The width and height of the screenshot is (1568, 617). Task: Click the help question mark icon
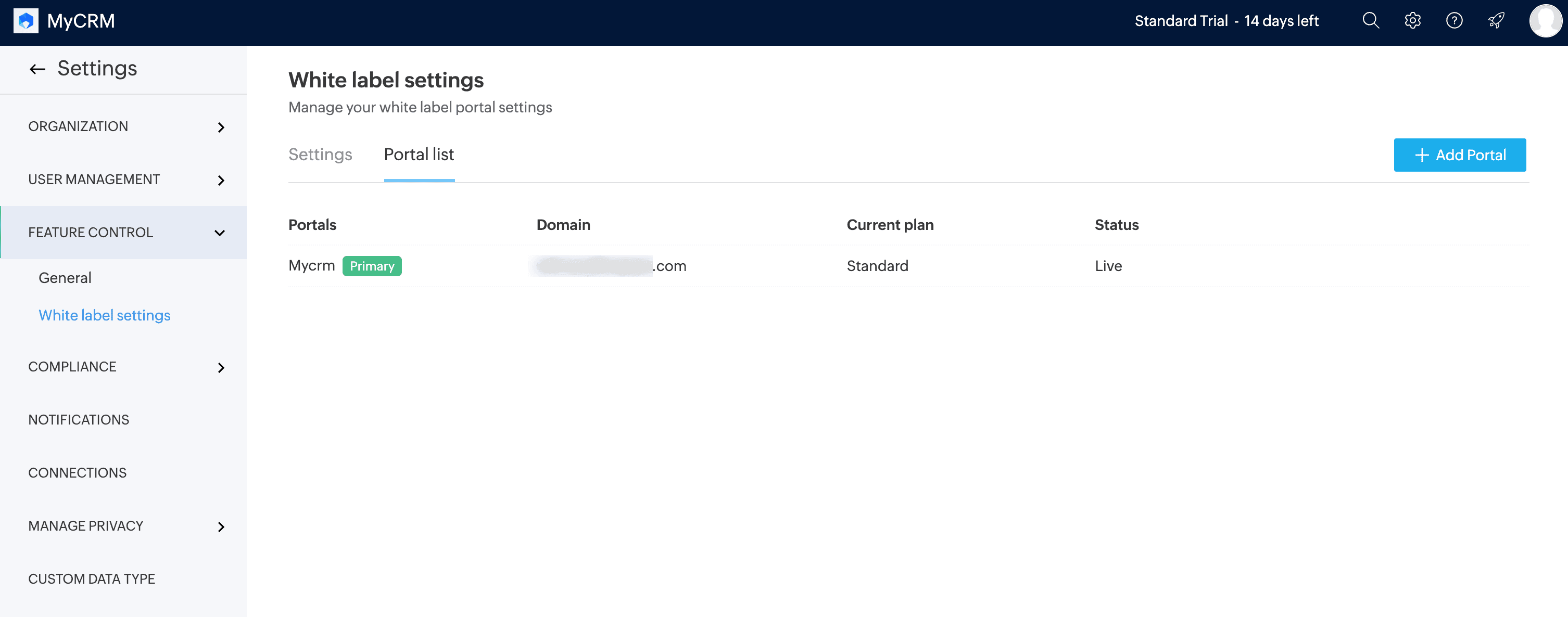pos(1454,21)
